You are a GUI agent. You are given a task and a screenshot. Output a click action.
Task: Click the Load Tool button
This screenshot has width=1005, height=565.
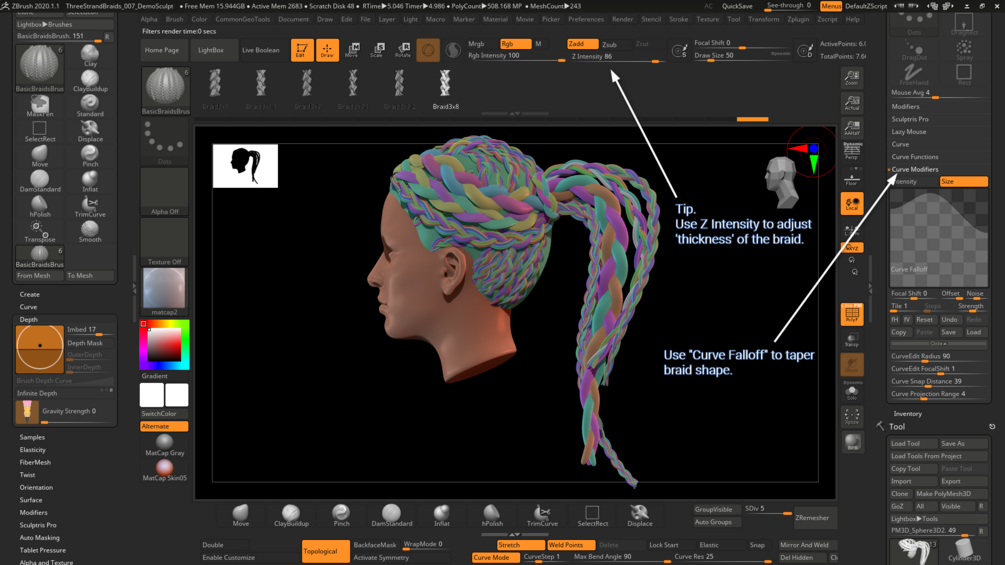point(913,443)
